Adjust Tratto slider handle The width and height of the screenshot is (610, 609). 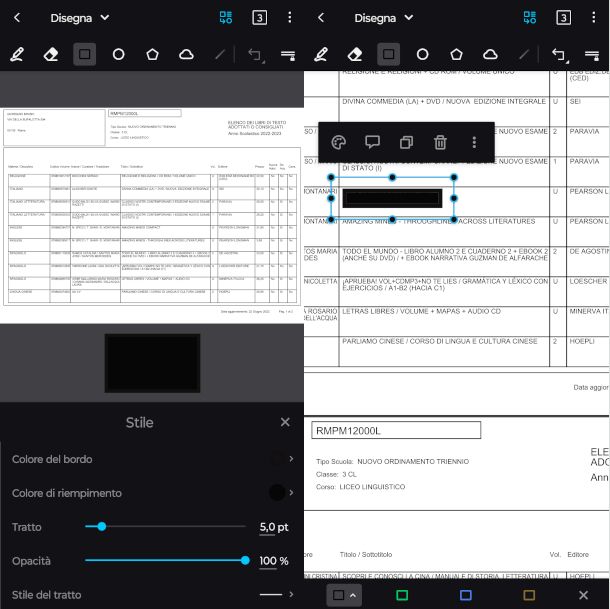[102, 527]
